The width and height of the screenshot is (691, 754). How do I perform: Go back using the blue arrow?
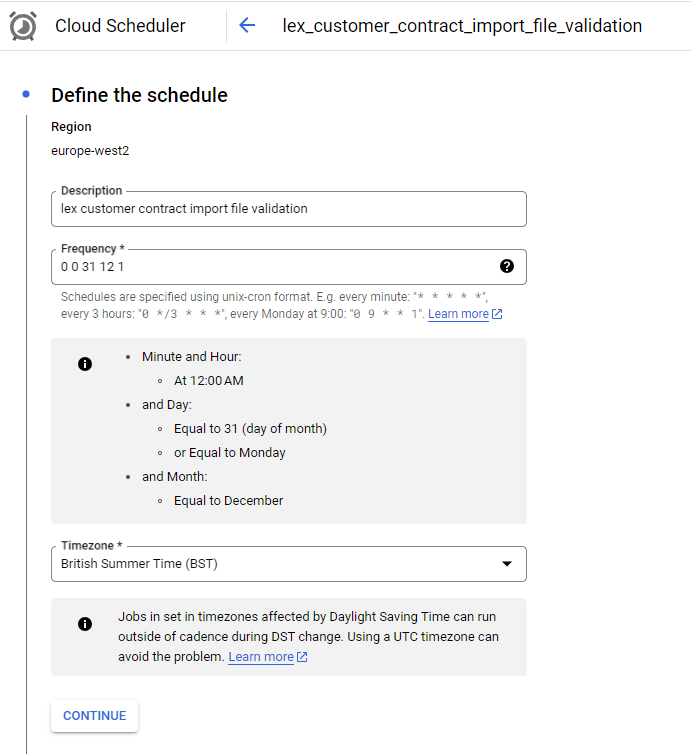(x=247, y=25)
